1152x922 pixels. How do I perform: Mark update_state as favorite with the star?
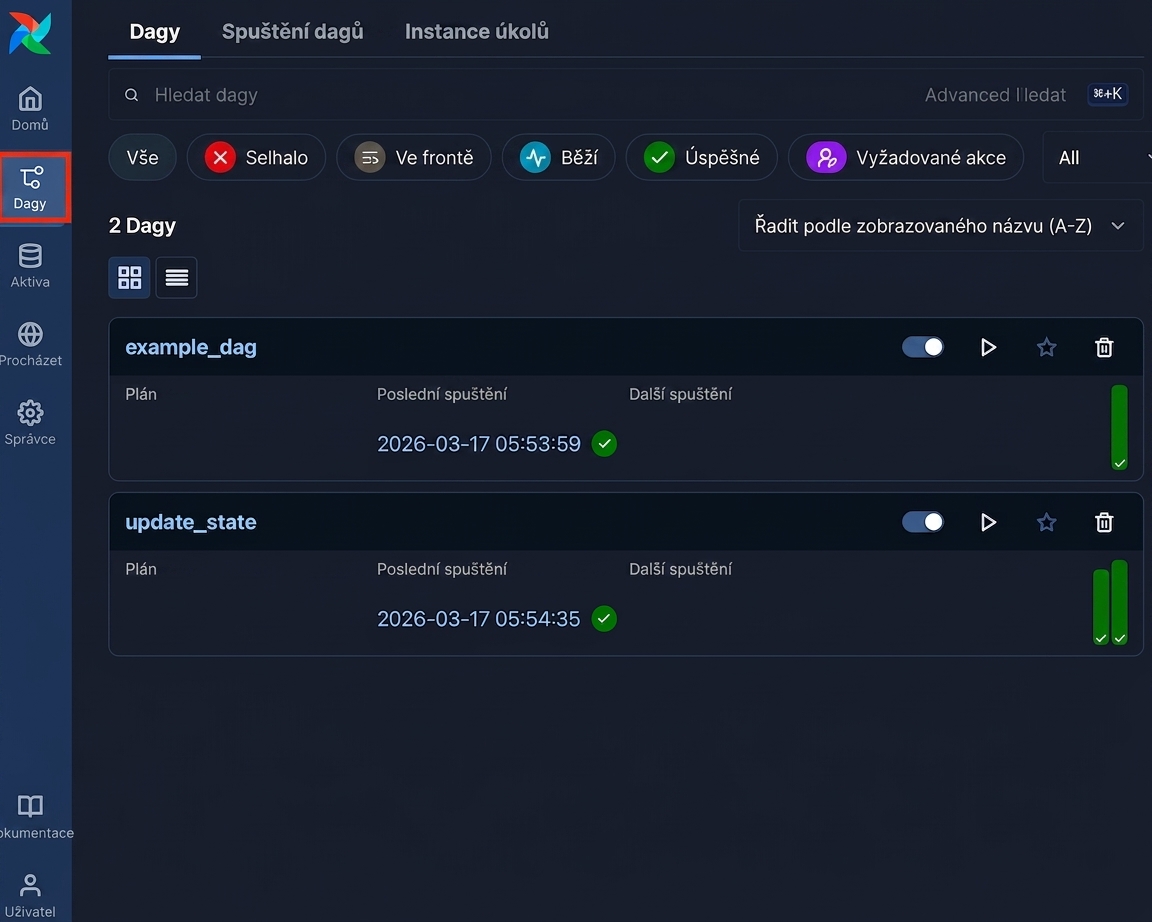click(x=1046, y=522)
